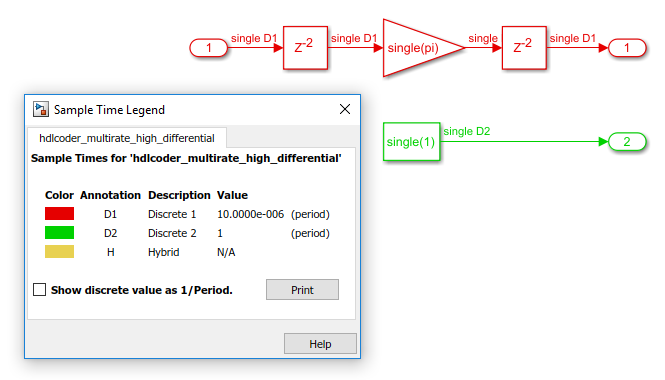
Task: Click the Print button
Action: tap(302, 290)
